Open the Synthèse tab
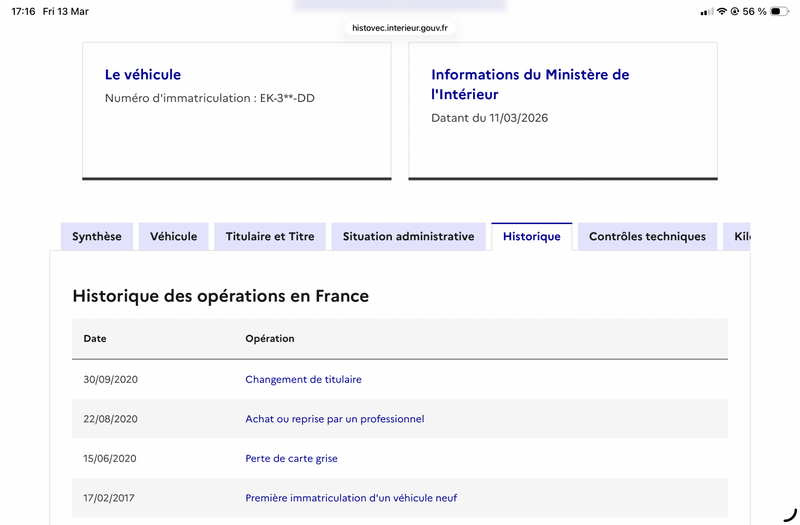Screen dimensions: 800x525 (x=97, y=237)
